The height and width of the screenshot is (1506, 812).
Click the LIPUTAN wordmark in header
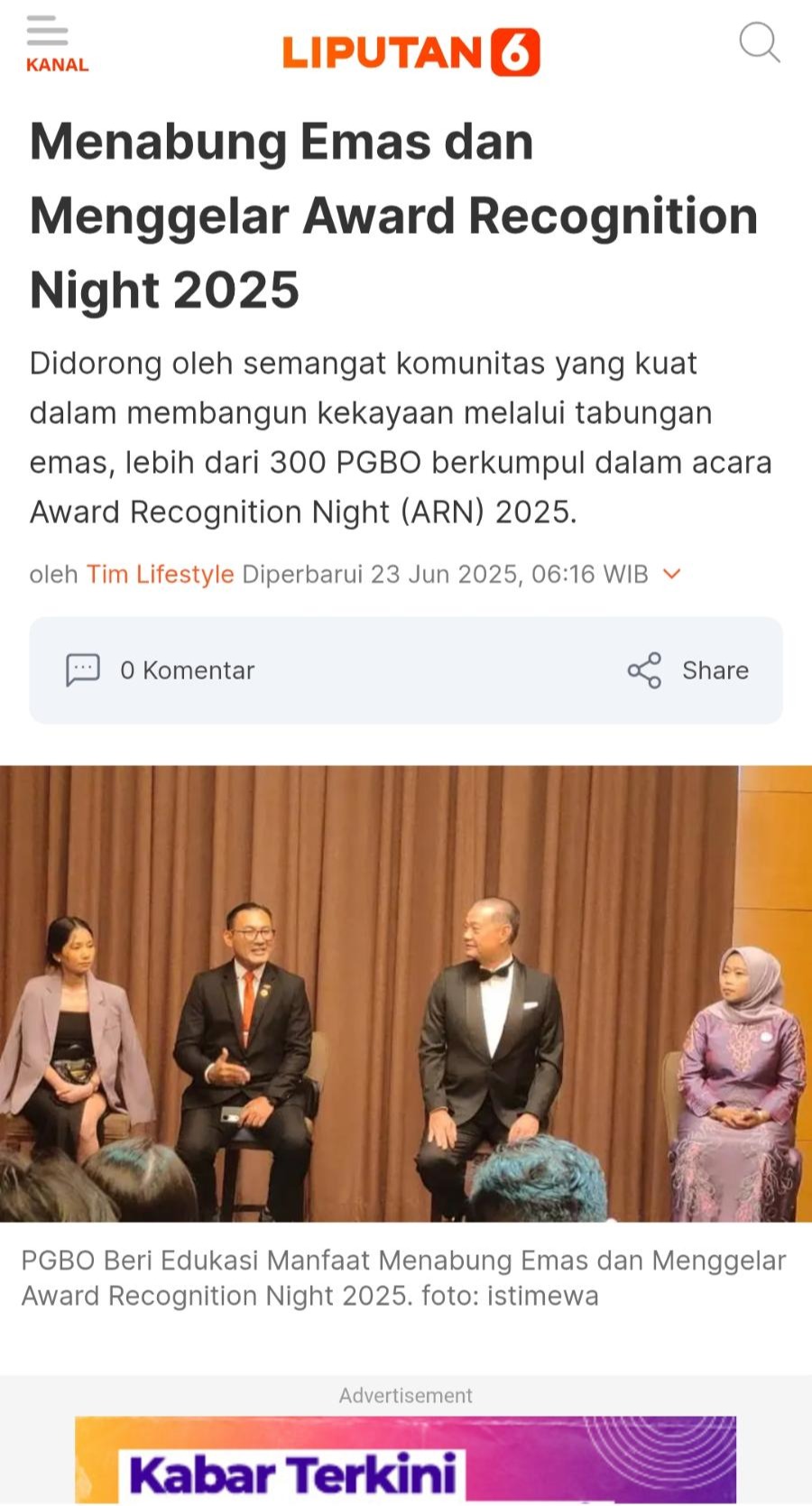pos(383,52)
